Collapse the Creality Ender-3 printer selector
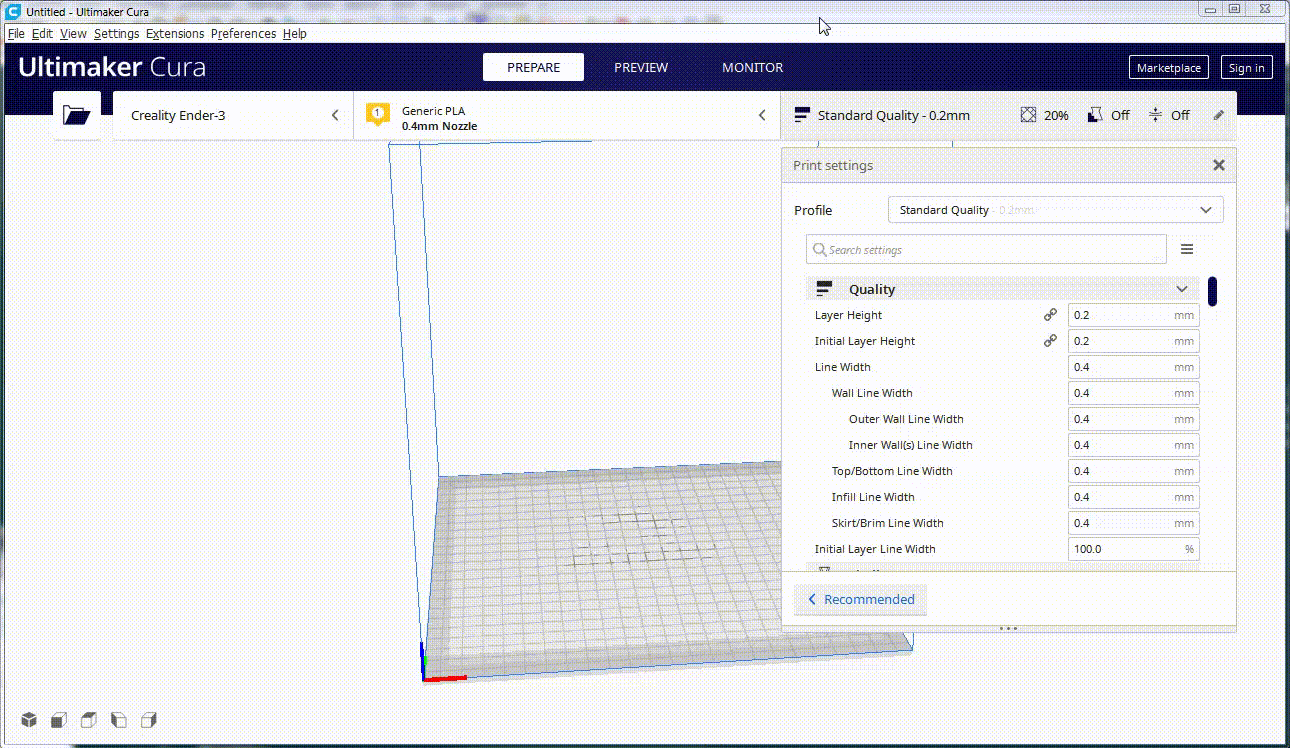Viewport: 1290px width, 748px height. 335,115
